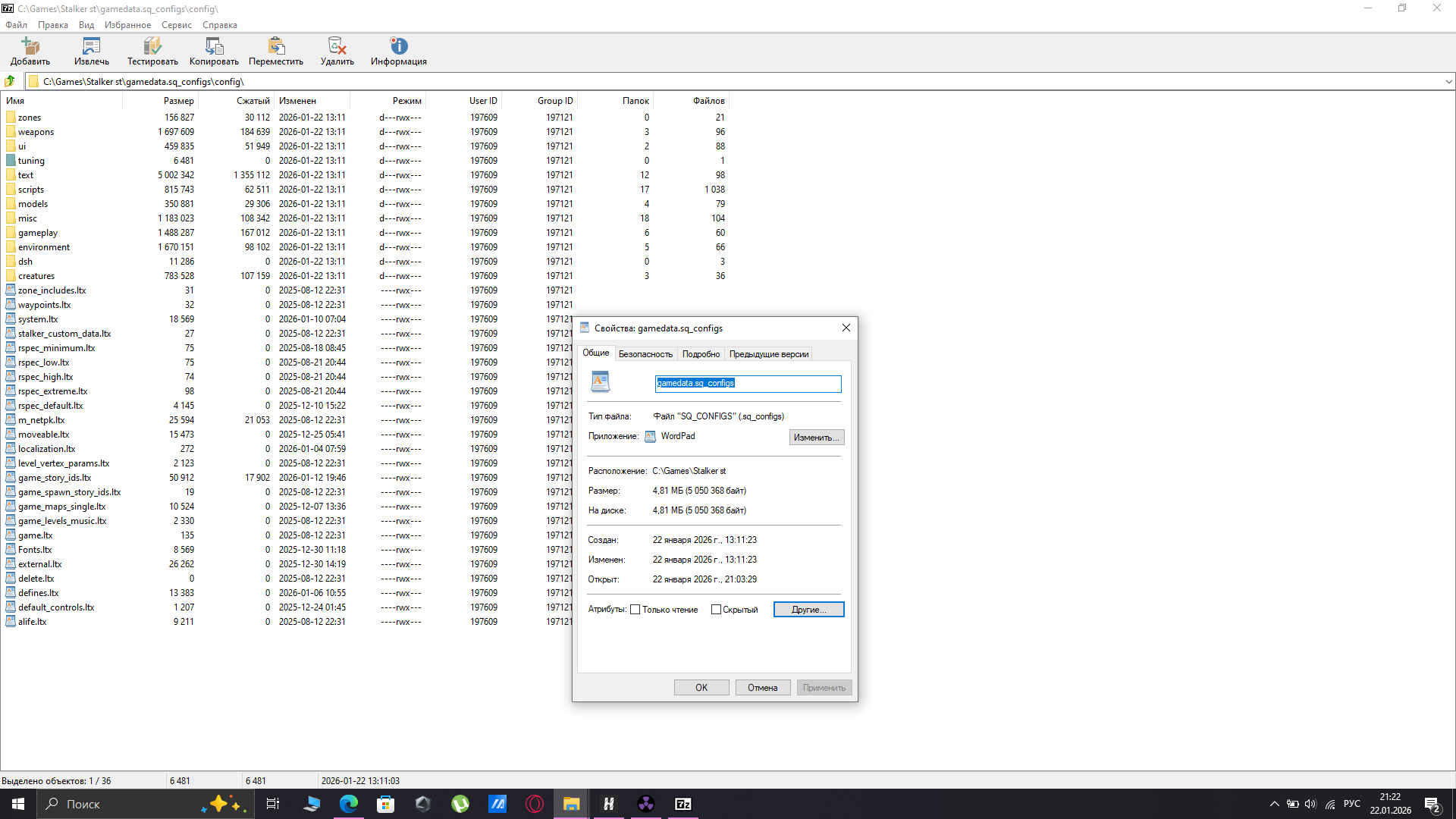Click the Извлечь (Extract) toolbar icon
This screenshot has width=1456, height=819.
(x=92, y=46)
